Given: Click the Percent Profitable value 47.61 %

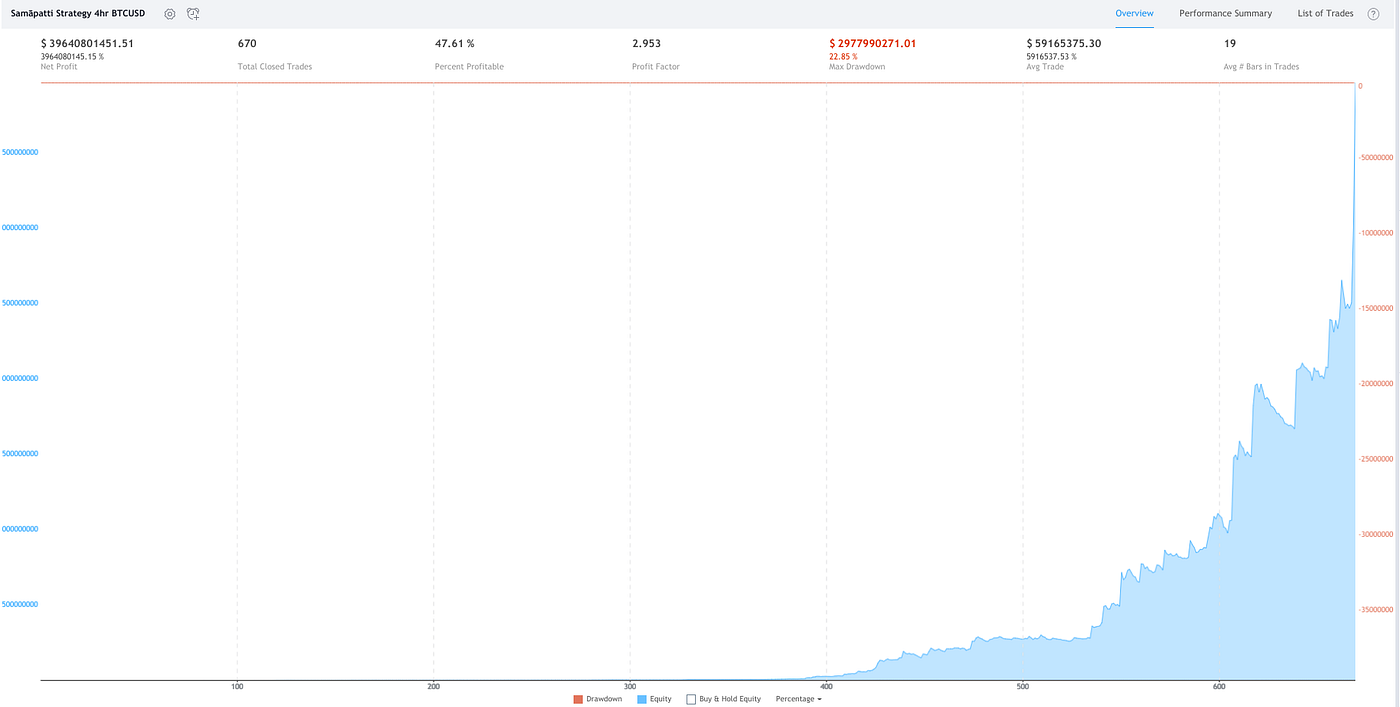Looking at the screenshot, I should (455, 43).
